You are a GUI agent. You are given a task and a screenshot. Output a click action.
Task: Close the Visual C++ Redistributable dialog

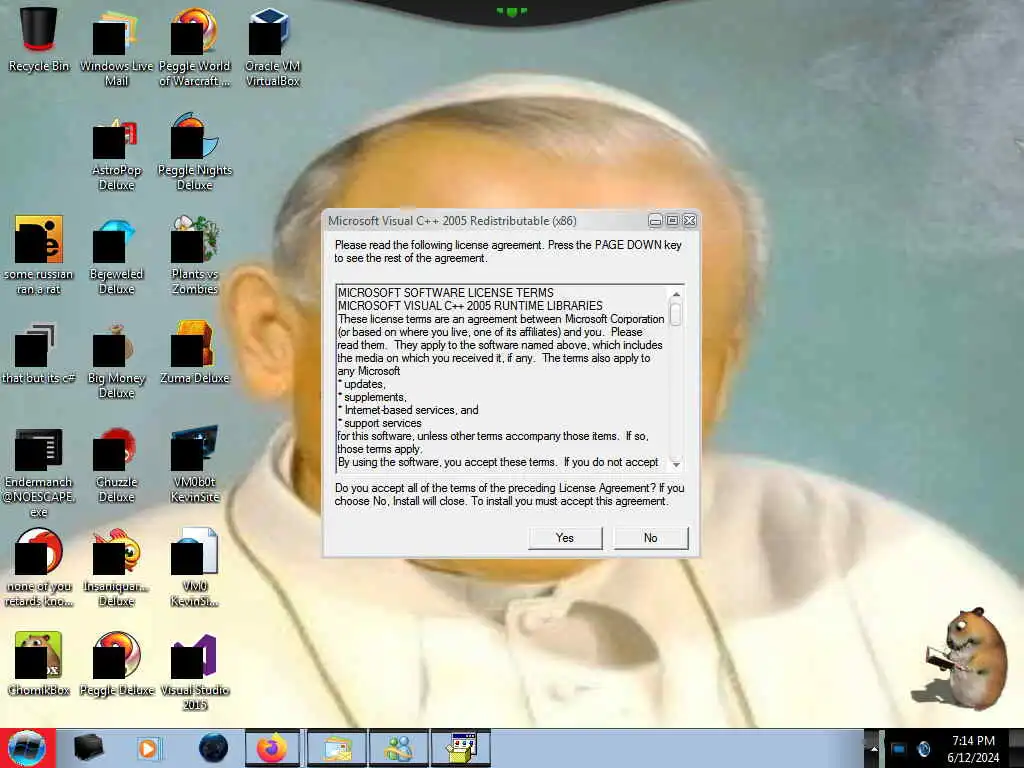(x=689, y=221)
